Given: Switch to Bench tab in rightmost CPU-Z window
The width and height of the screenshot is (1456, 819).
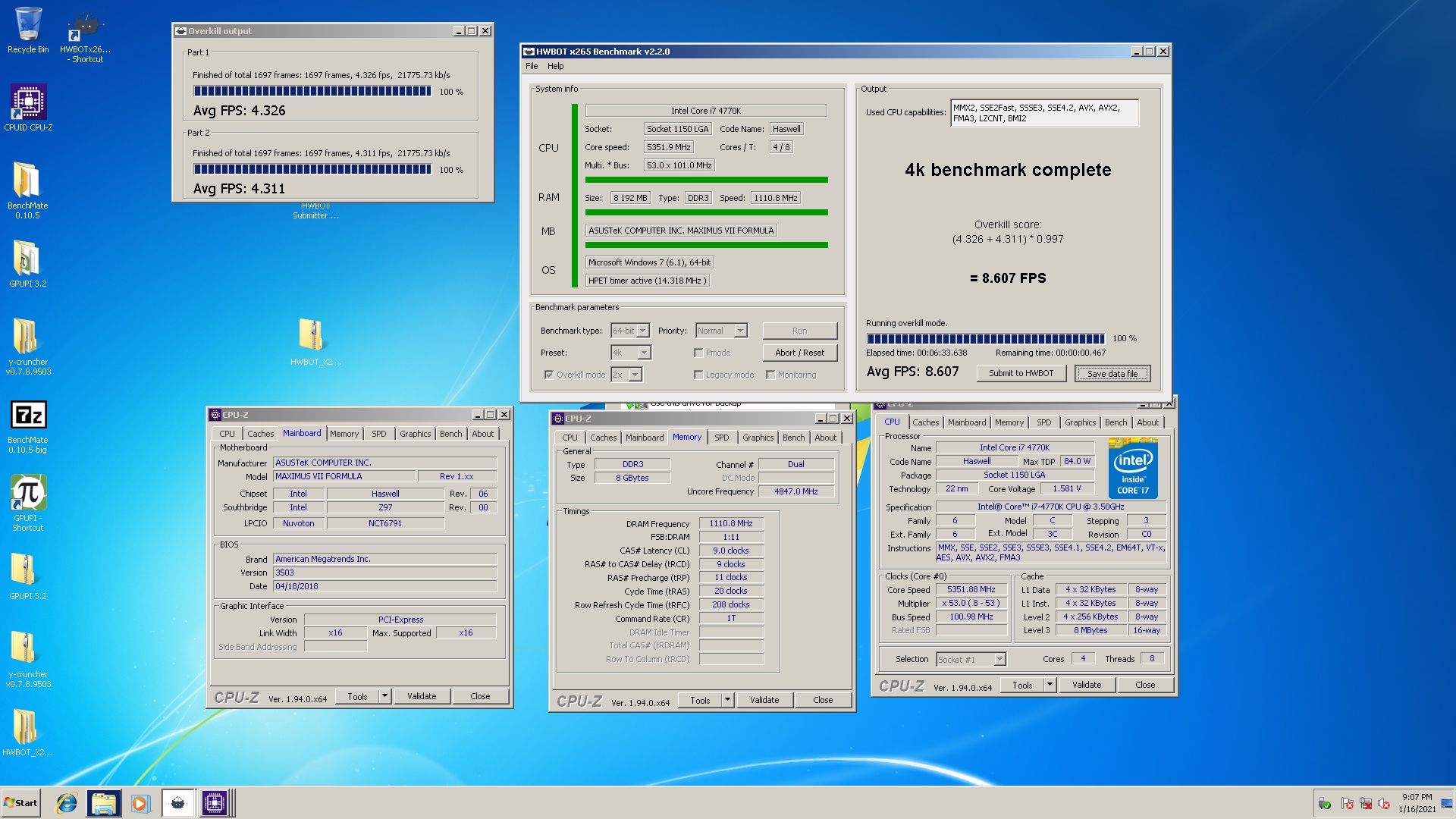Looking at the screenshot, I should point(1116,422).
